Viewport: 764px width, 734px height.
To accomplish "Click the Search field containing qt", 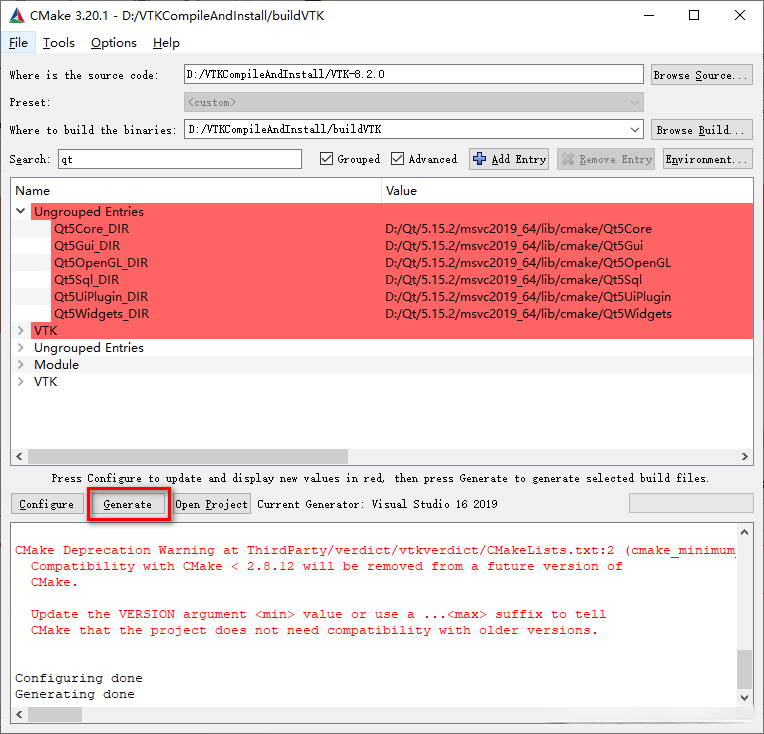I will point(180,159).
